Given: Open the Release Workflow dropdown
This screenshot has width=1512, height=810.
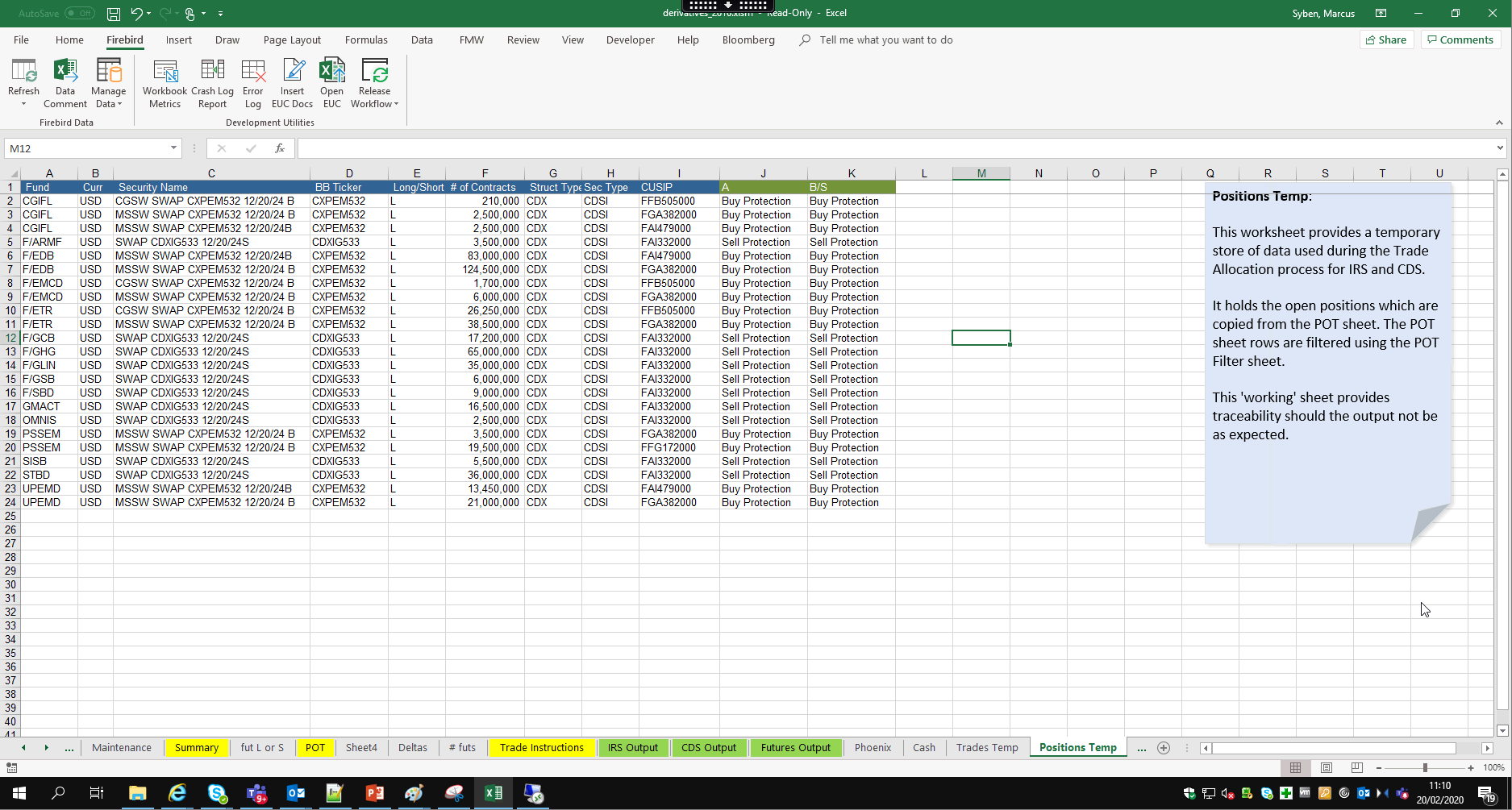Looking at the screenshot, I should (374, 82).
